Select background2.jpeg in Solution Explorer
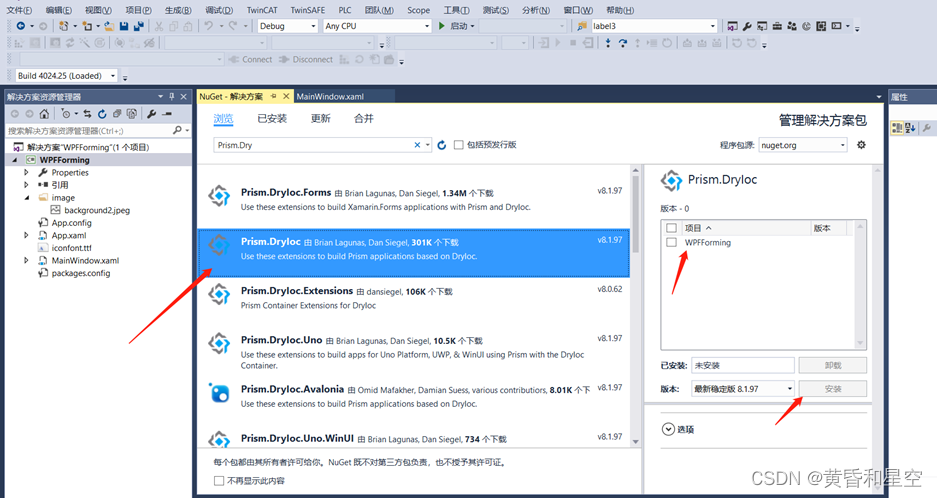 coord(90,210)
